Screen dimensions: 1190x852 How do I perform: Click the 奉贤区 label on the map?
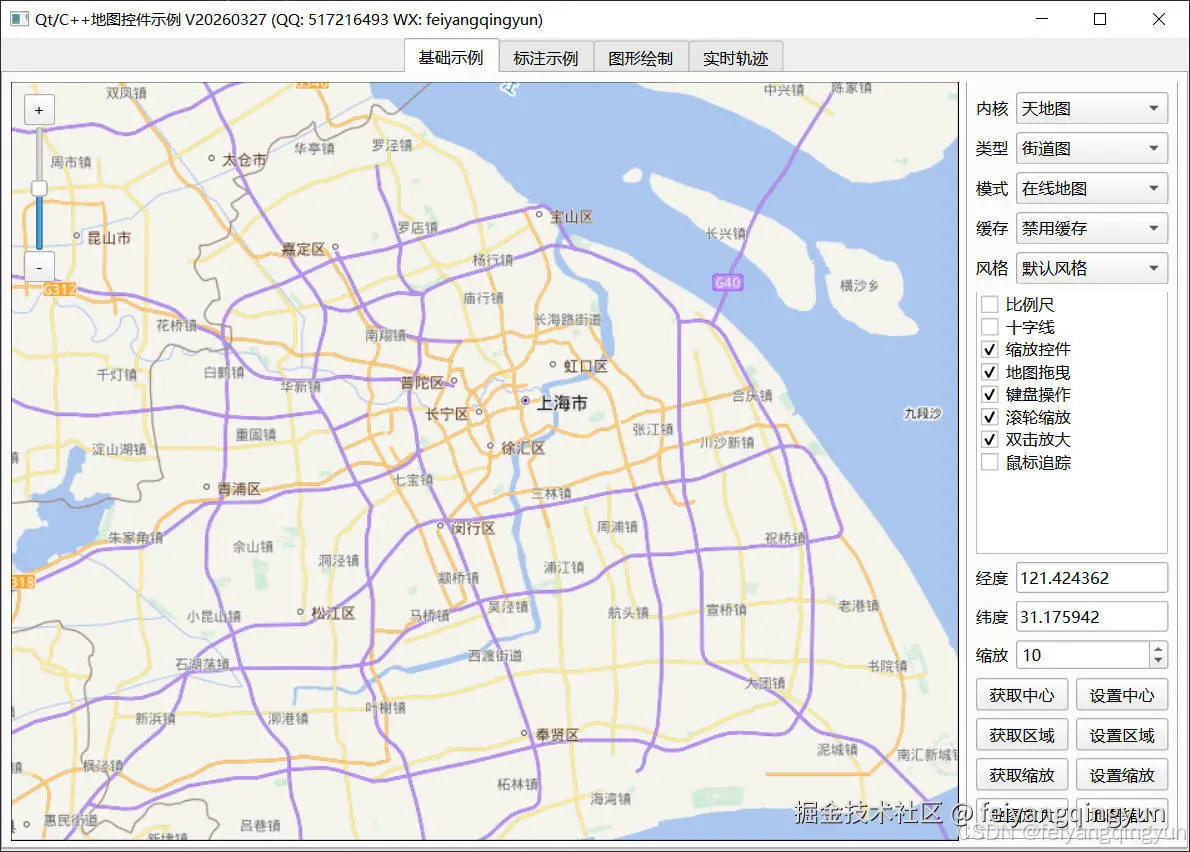(557, 734)
